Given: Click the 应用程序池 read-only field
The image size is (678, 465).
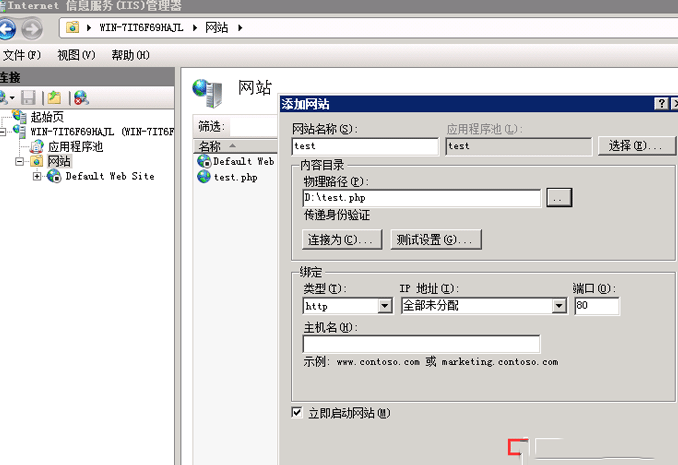Looking at the screenshot, I should [518, 146].
